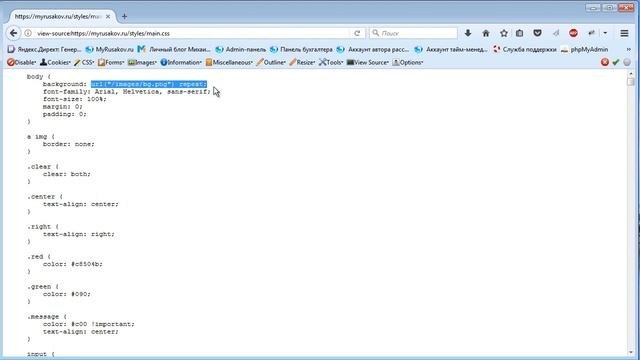The height and width of the screenshot is (360, 640).
Task: Open the Forms menu
Action: (111, 62)
